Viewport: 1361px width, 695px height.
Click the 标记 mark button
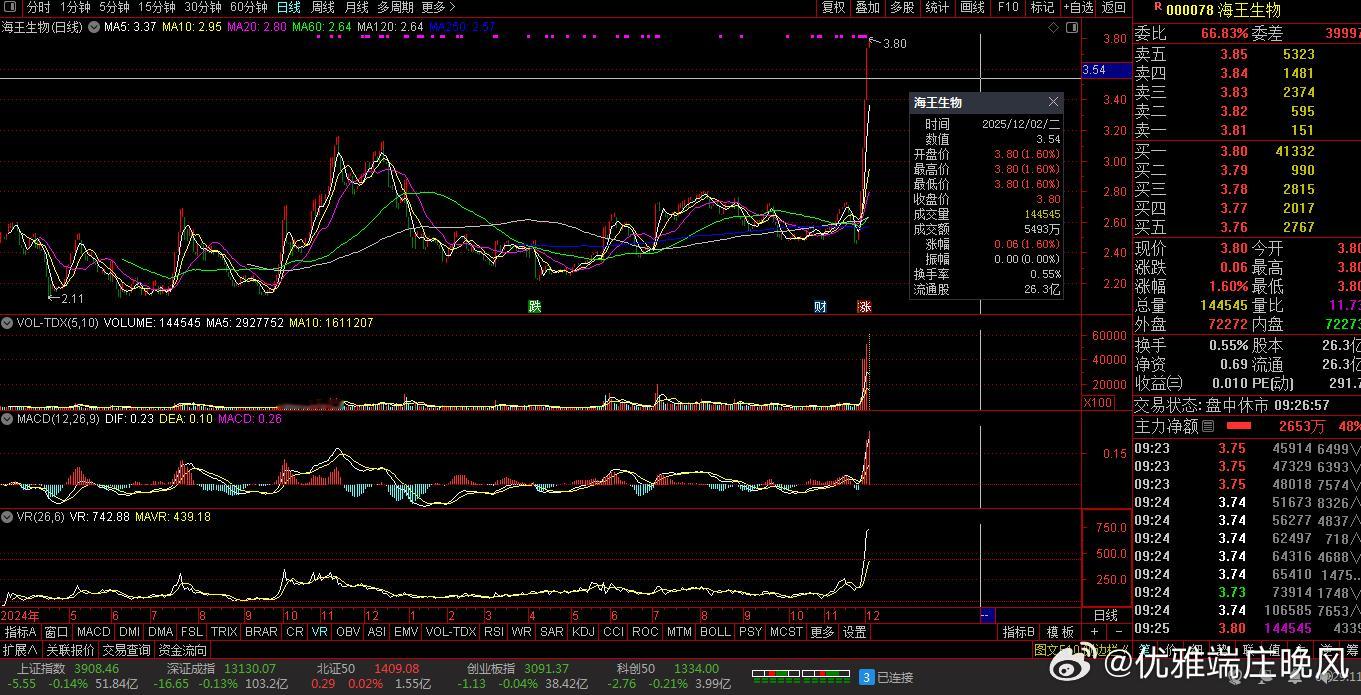(1042, 7)
